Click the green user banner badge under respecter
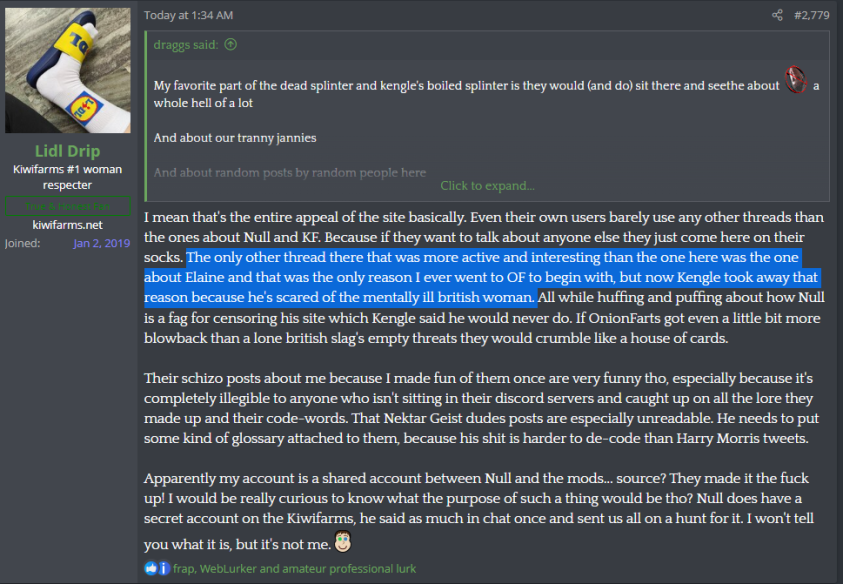This screenshot has width=843, height=584. click(x=68, y=205)
